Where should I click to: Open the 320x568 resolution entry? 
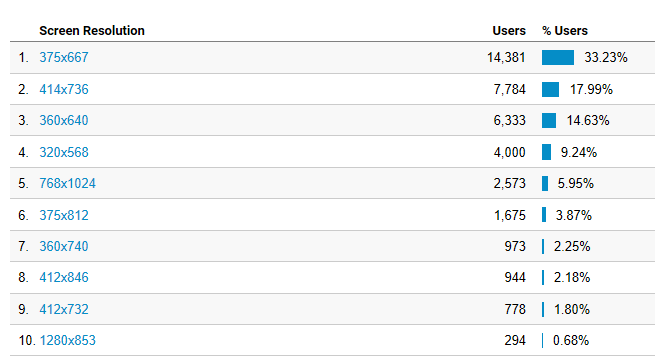point(64,152)
